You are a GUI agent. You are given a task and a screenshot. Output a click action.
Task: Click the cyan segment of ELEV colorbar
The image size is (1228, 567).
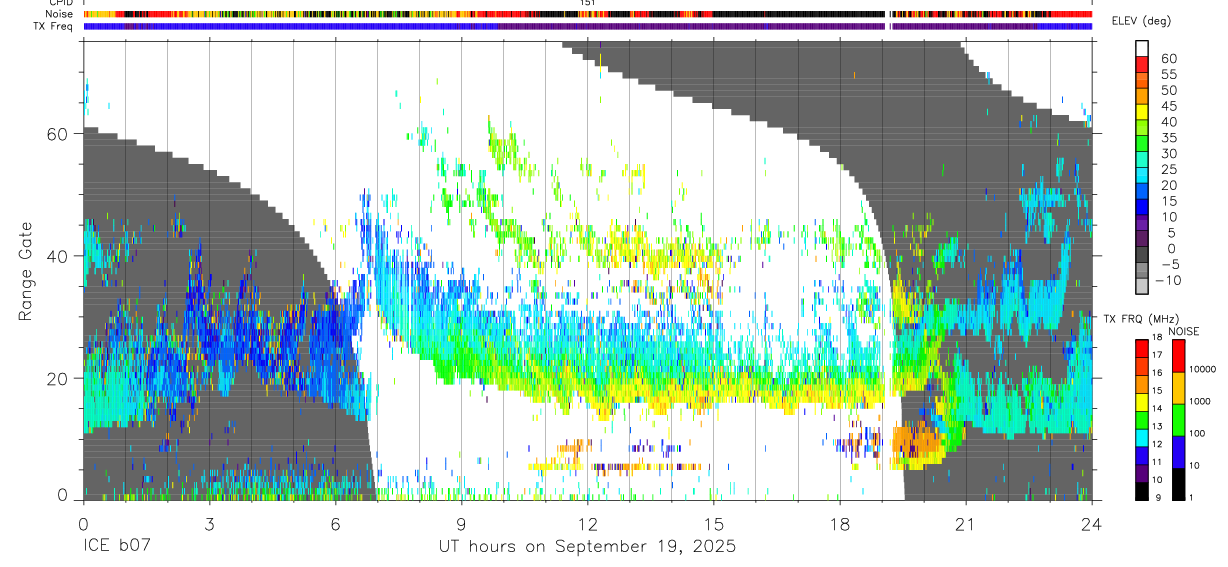(x=1142, y=175)
